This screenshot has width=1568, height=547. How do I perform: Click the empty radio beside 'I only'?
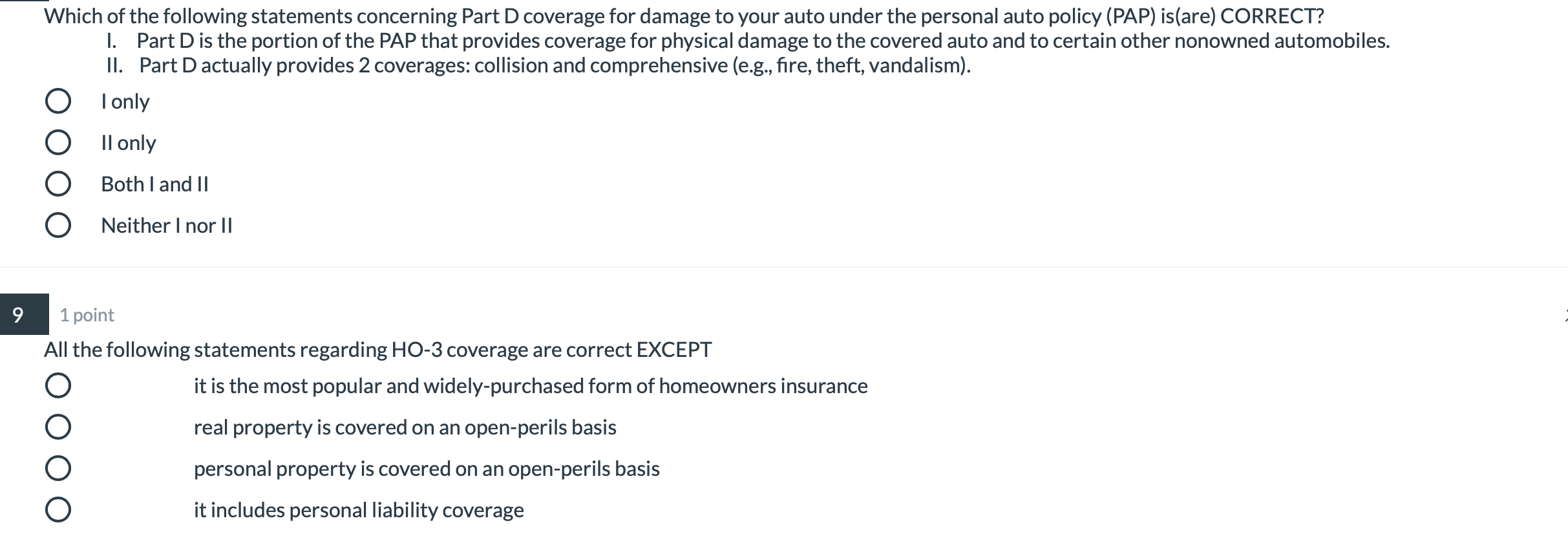60,100
